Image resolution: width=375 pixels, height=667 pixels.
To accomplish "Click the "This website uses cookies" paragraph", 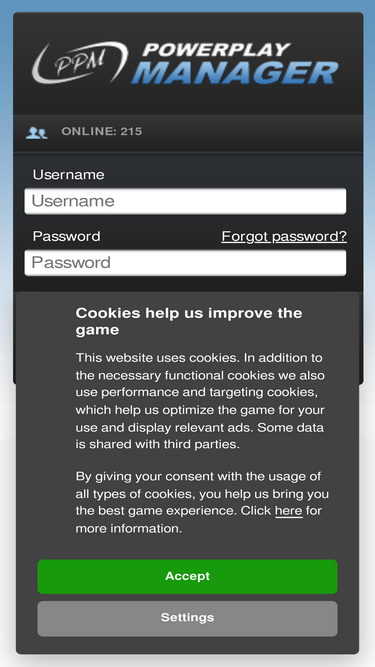I will pos(200,401).
